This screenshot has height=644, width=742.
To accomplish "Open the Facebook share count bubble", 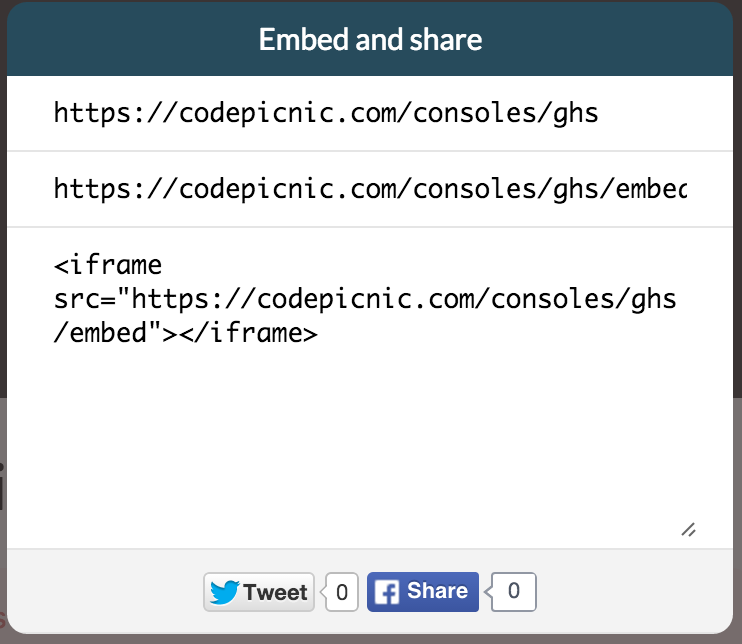I will (x=512, y=591).
